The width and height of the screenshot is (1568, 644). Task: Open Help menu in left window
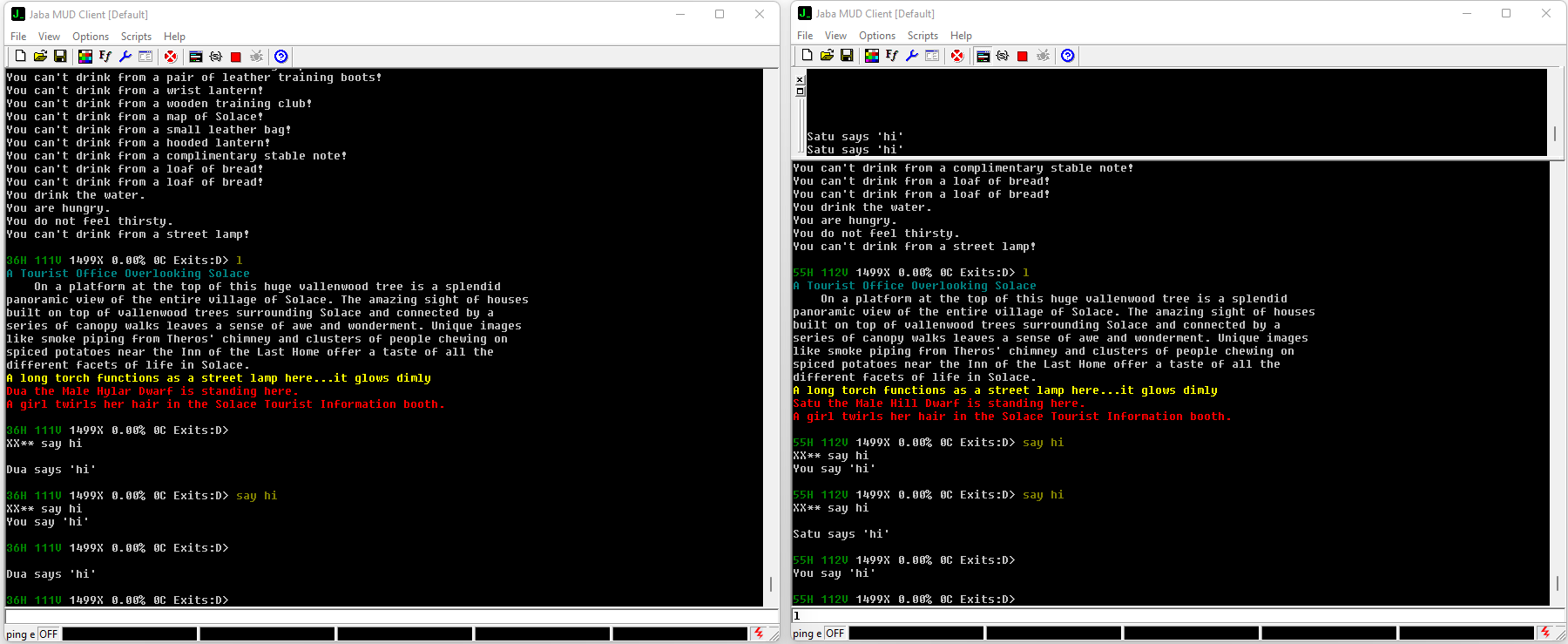click(x=174, y=37)
